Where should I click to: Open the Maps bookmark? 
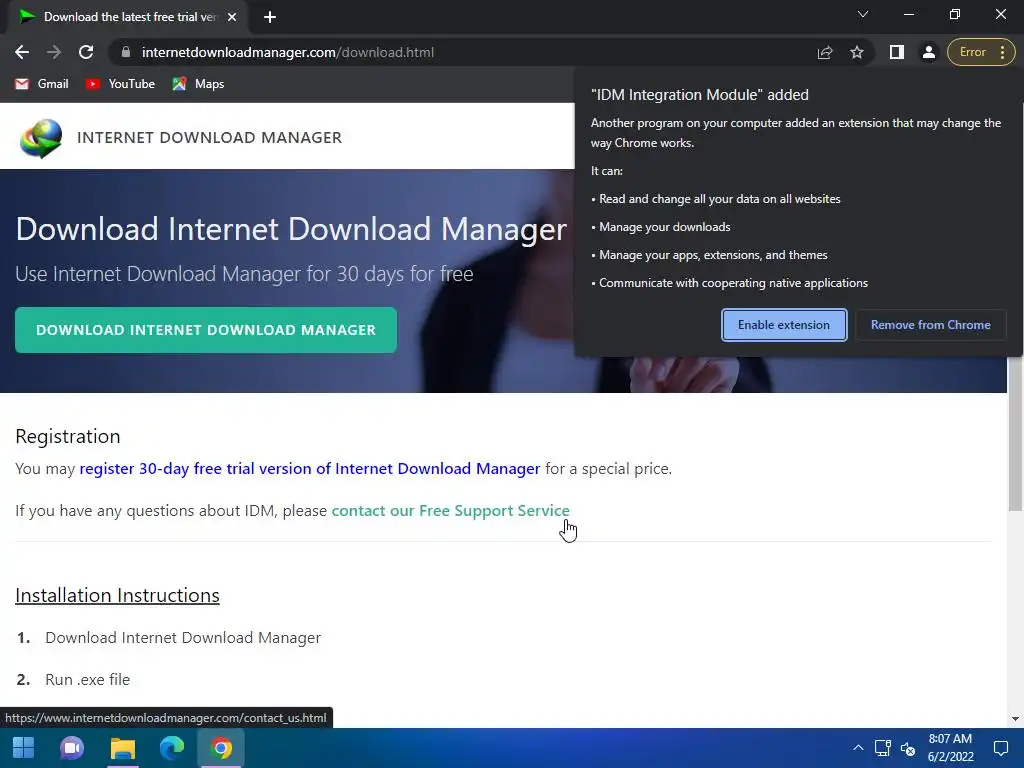198,84
